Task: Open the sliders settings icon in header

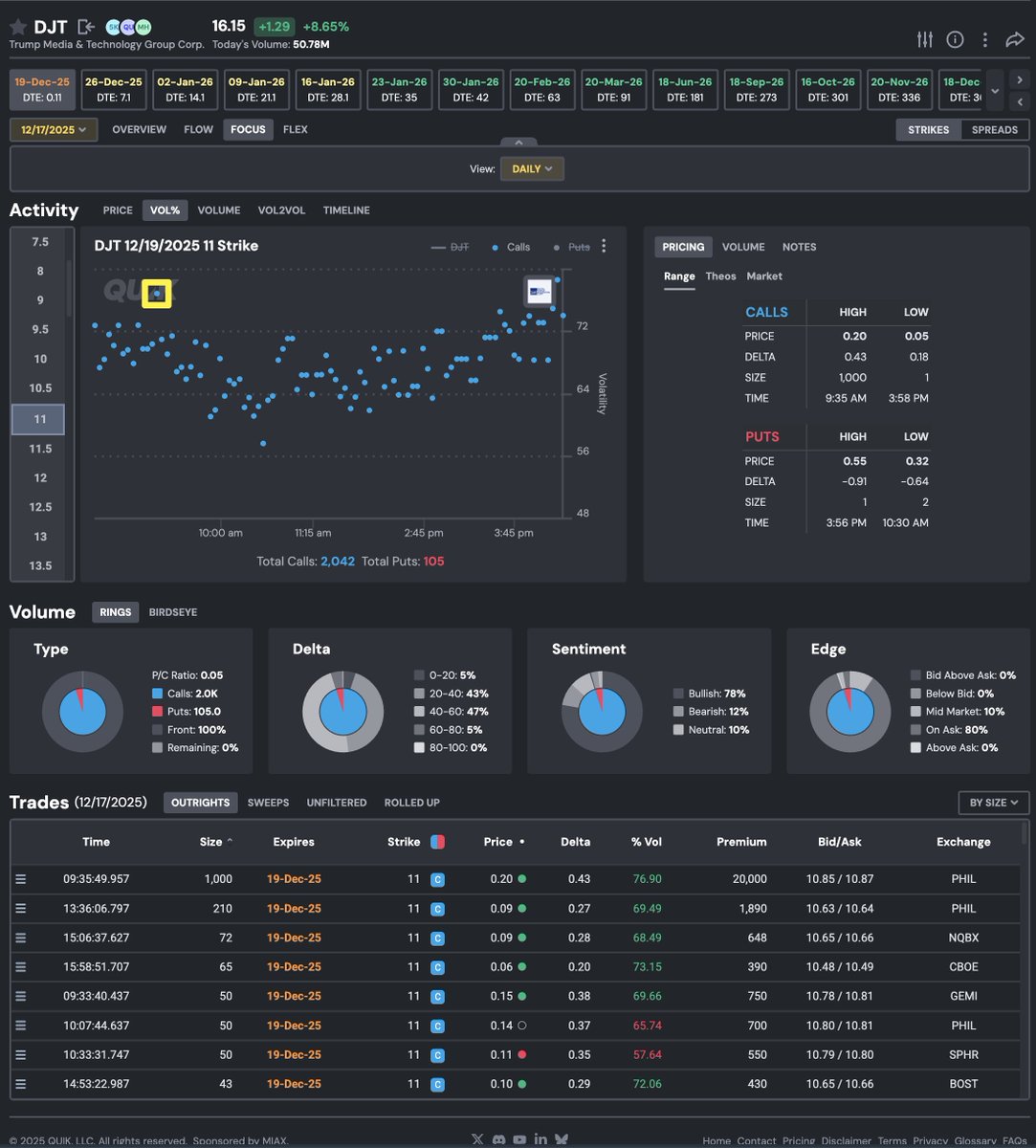Action: click(x=924, y=39)
